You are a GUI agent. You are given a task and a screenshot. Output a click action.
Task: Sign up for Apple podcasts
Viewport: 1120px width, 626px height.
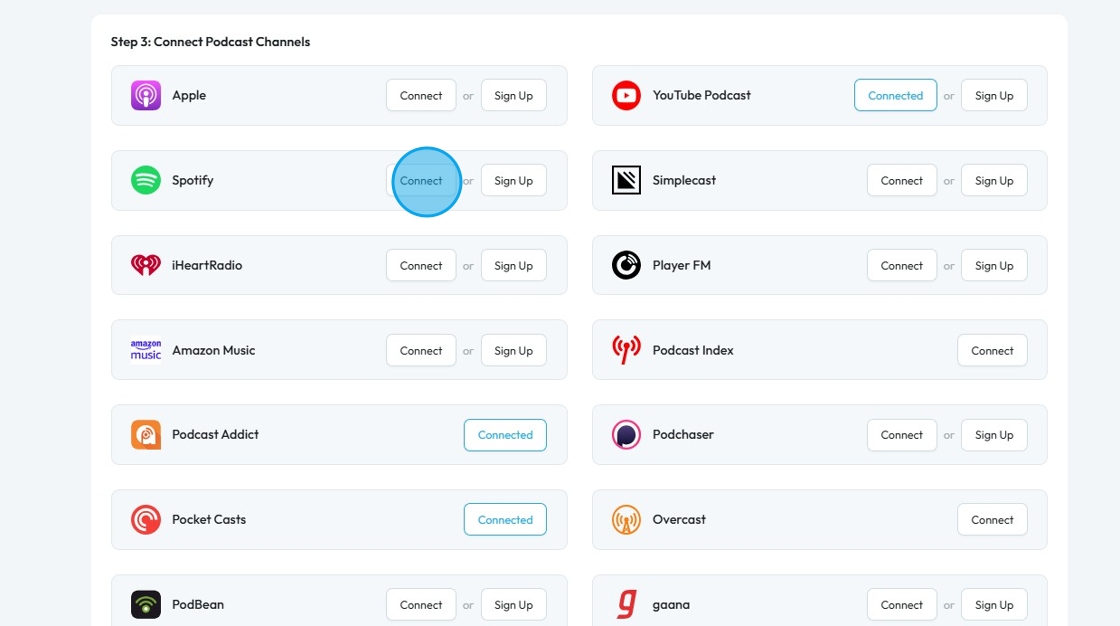[514, 96]
